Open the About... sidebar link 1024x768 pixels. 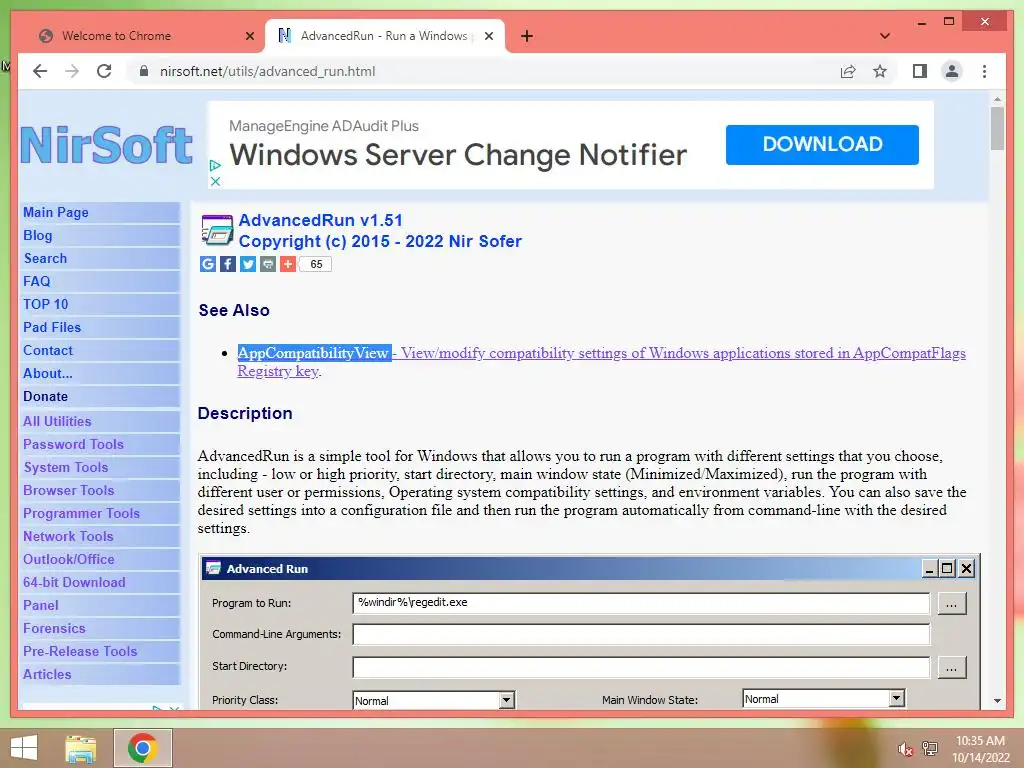(x=48, y=373)
